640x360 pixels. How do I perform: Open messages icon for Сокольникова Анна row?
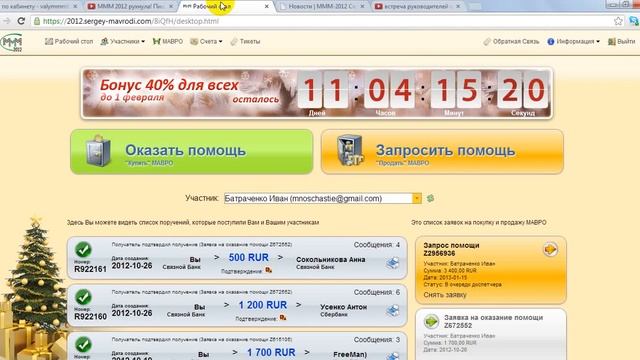(x=393, y=263)
